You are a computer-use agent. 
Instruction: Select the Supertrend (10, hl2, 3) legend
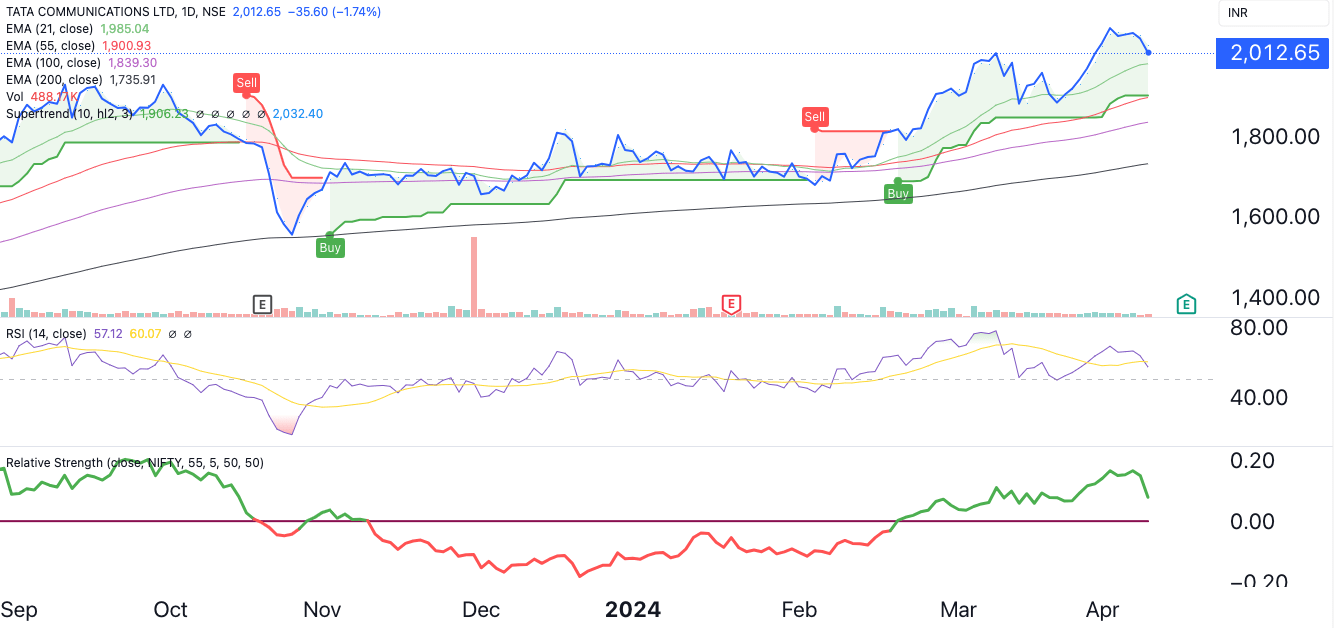coord(68,114)
